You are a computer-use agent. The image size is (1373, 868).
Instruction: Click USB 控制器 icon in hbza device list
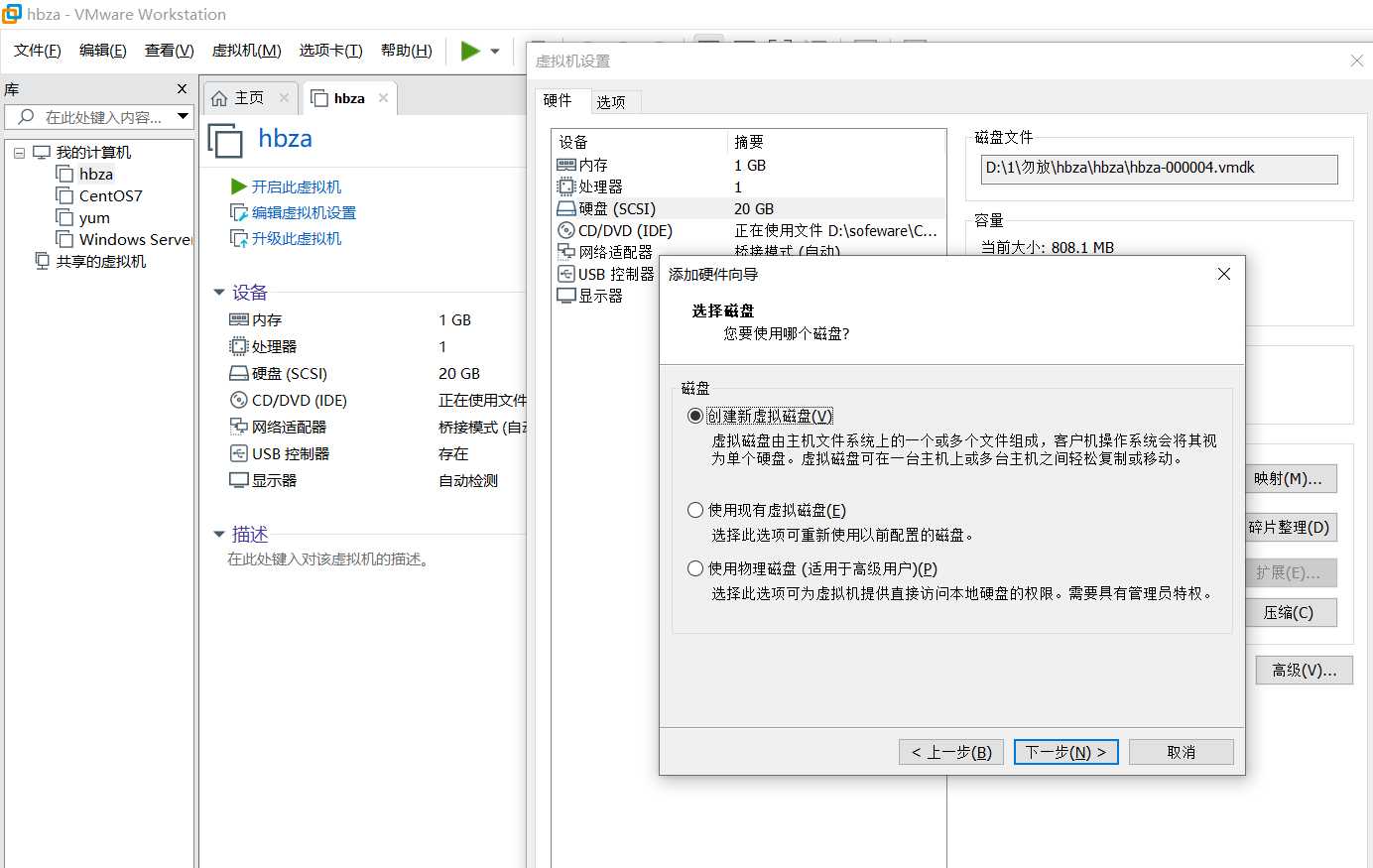click(238, 453)
